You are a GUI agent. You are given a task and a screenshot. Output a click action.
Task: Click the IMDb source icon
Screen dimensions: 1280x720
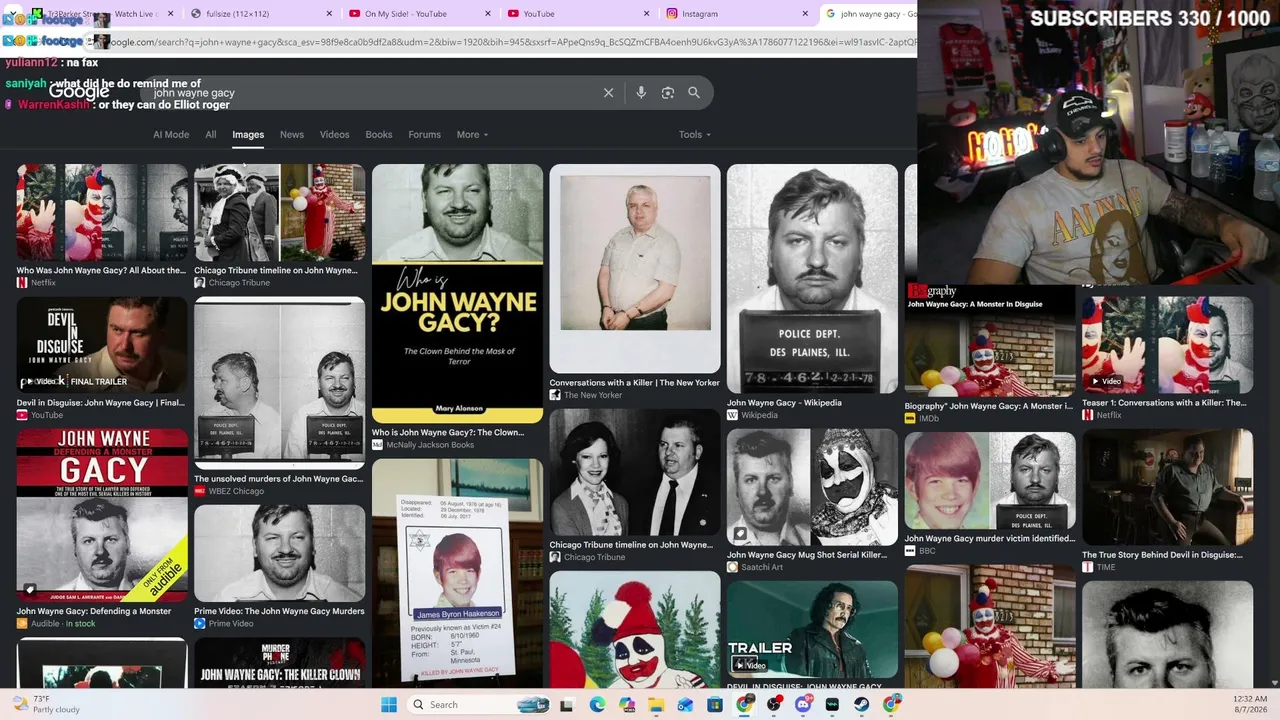point(910,418)
